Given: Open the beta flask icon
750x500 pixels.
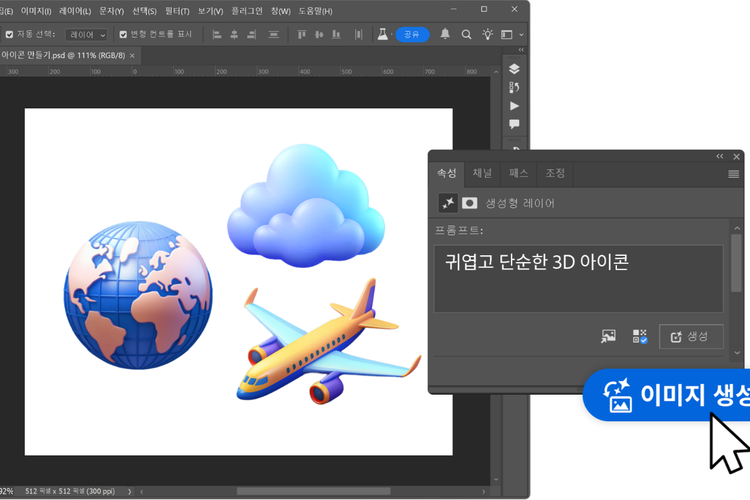Looking at the screenshot, I should (x=383, y=34).
